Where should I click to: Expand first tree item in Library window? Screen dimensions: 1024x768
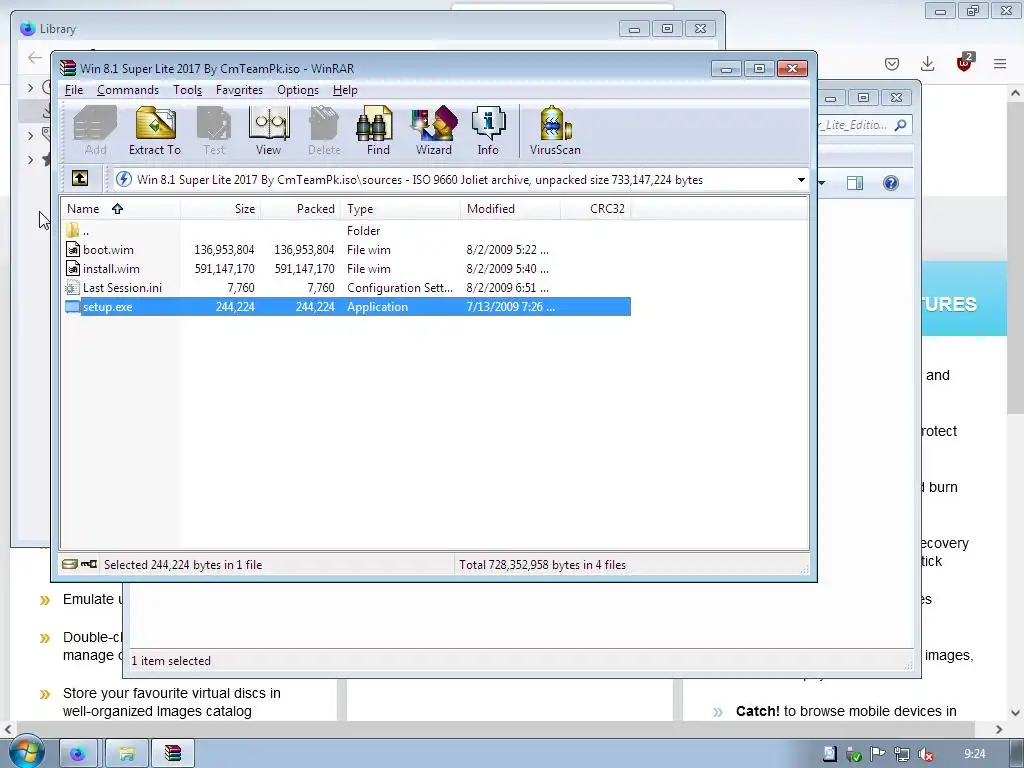pos(30,87)
